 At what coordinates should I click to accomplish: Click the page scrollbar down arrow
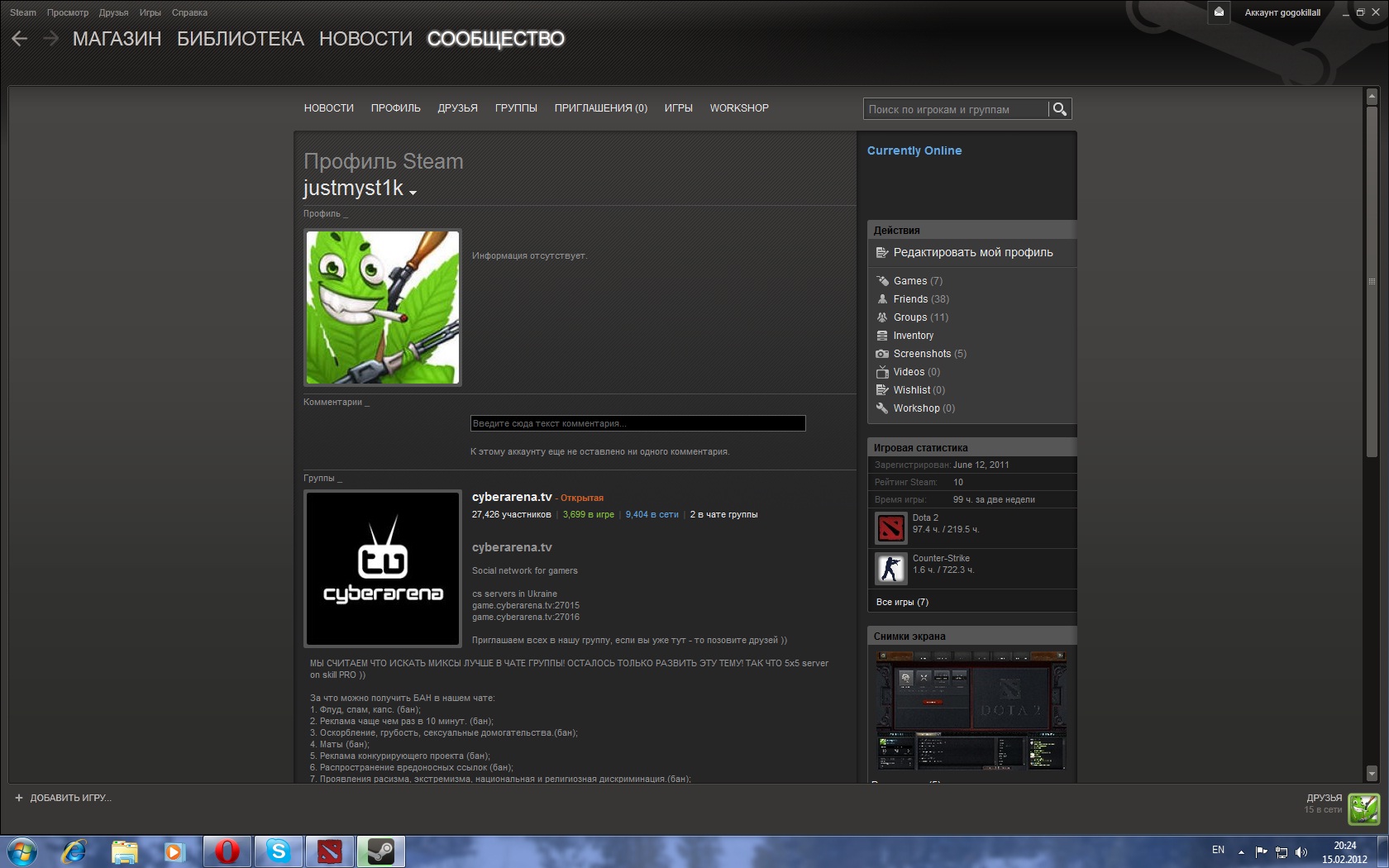click(1372, 774)
